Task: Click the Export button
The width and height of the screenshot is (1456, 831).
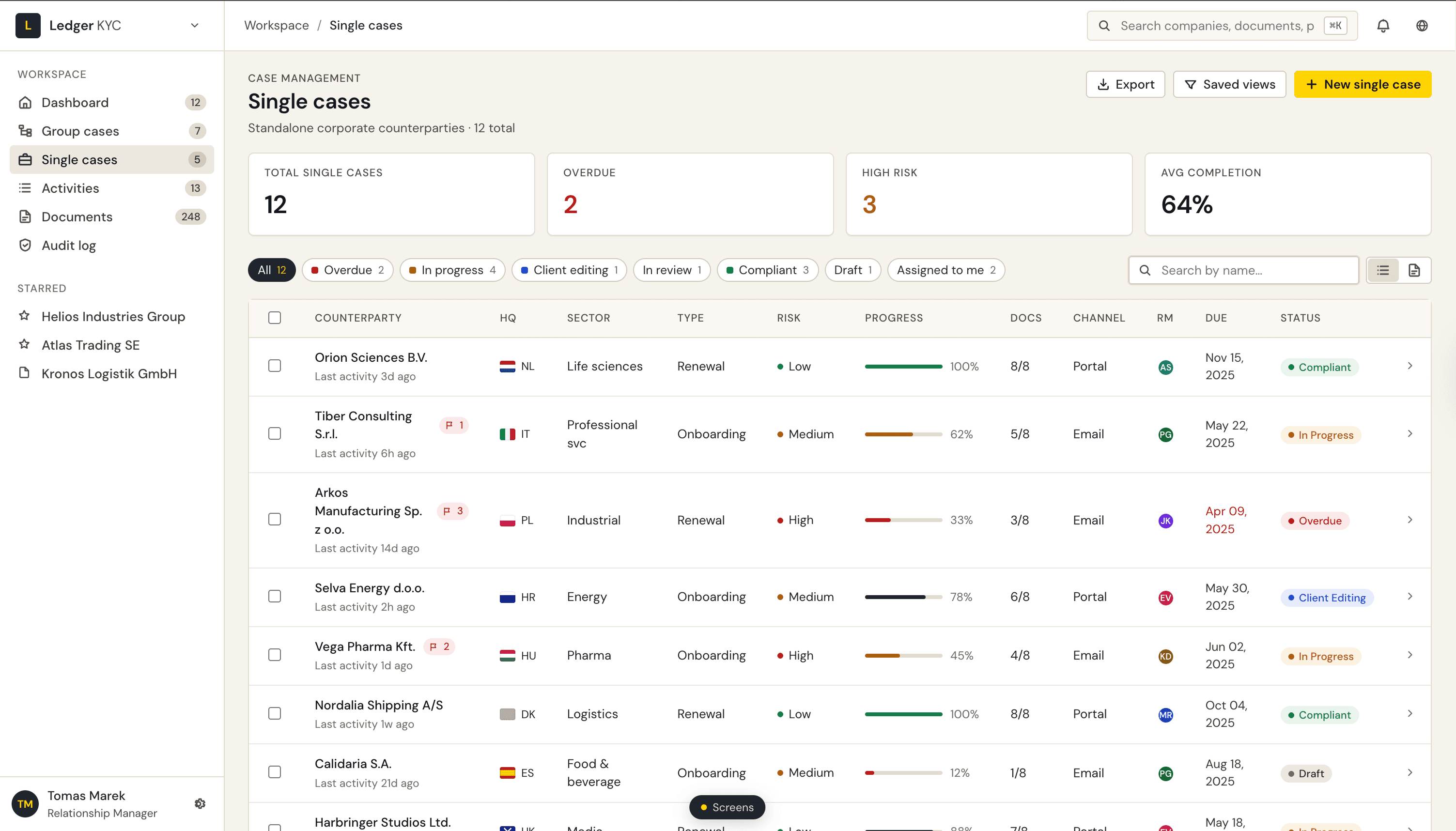Action: 1125,84
